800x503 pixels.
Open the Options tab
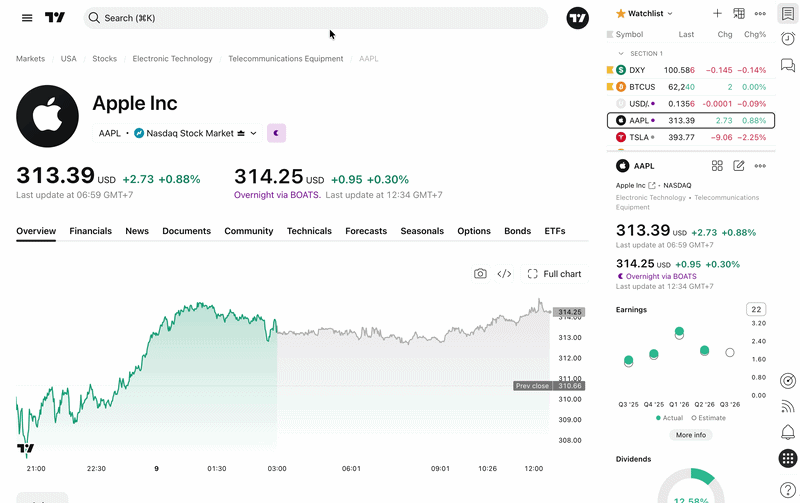click(474, 231)
